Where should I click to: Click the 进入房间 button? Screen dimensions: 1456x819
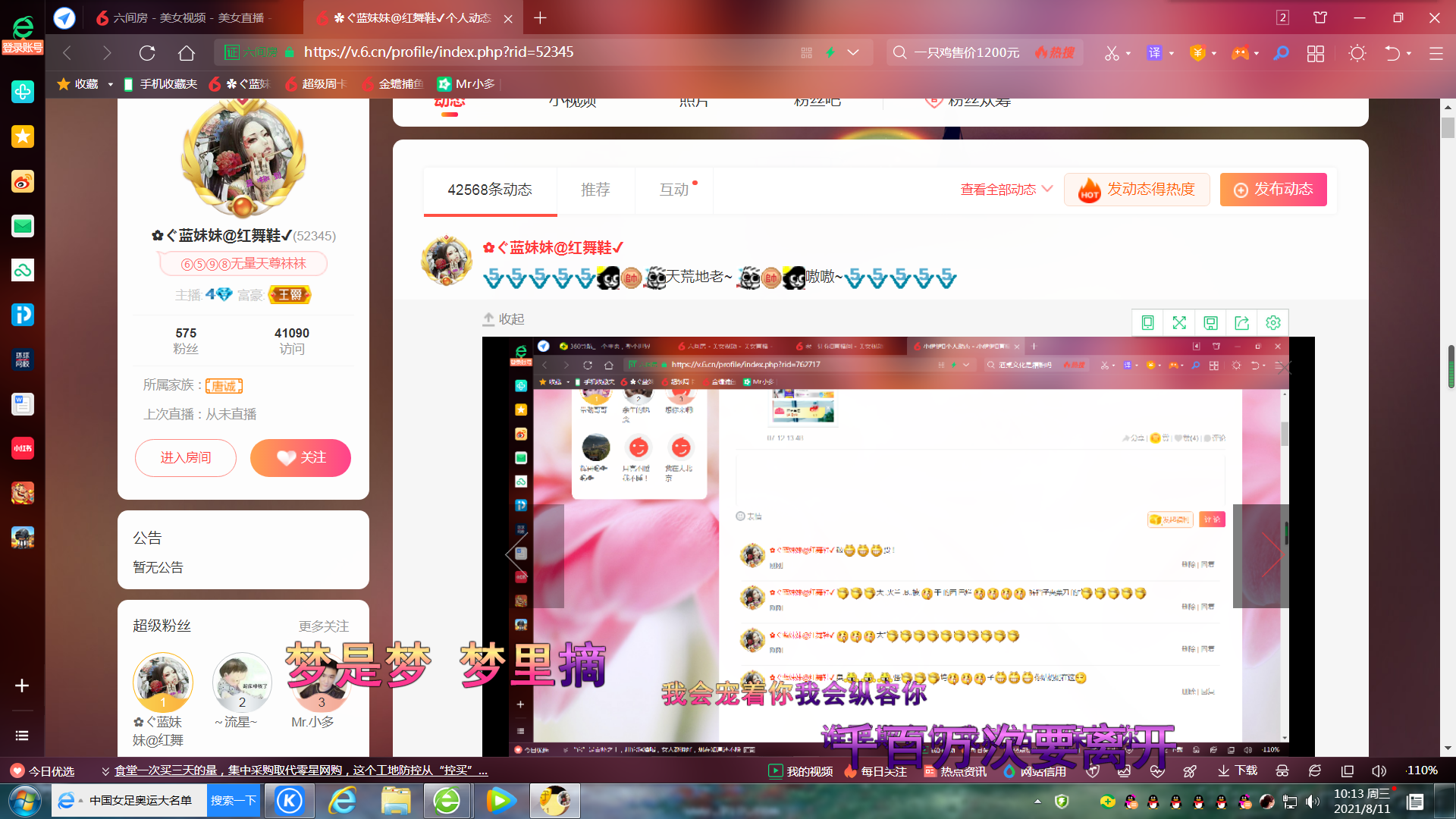click(x=186, y=458)
